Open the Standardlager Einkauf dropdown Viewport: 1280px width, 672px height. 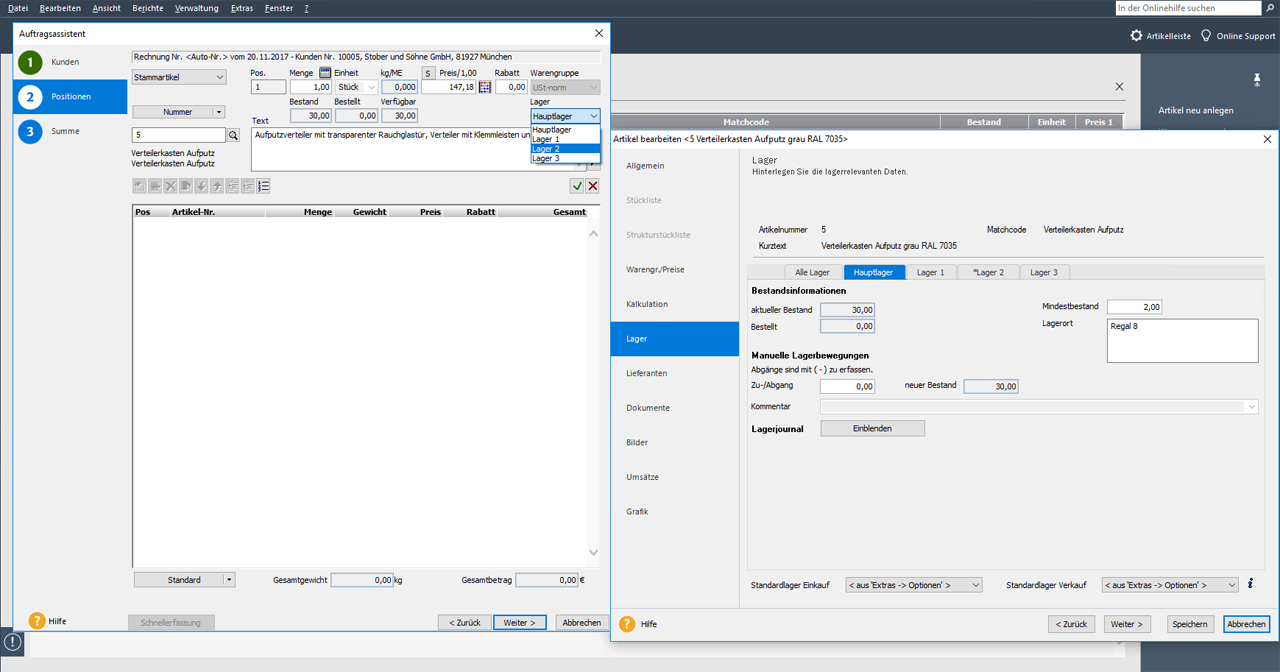(914, 585)
